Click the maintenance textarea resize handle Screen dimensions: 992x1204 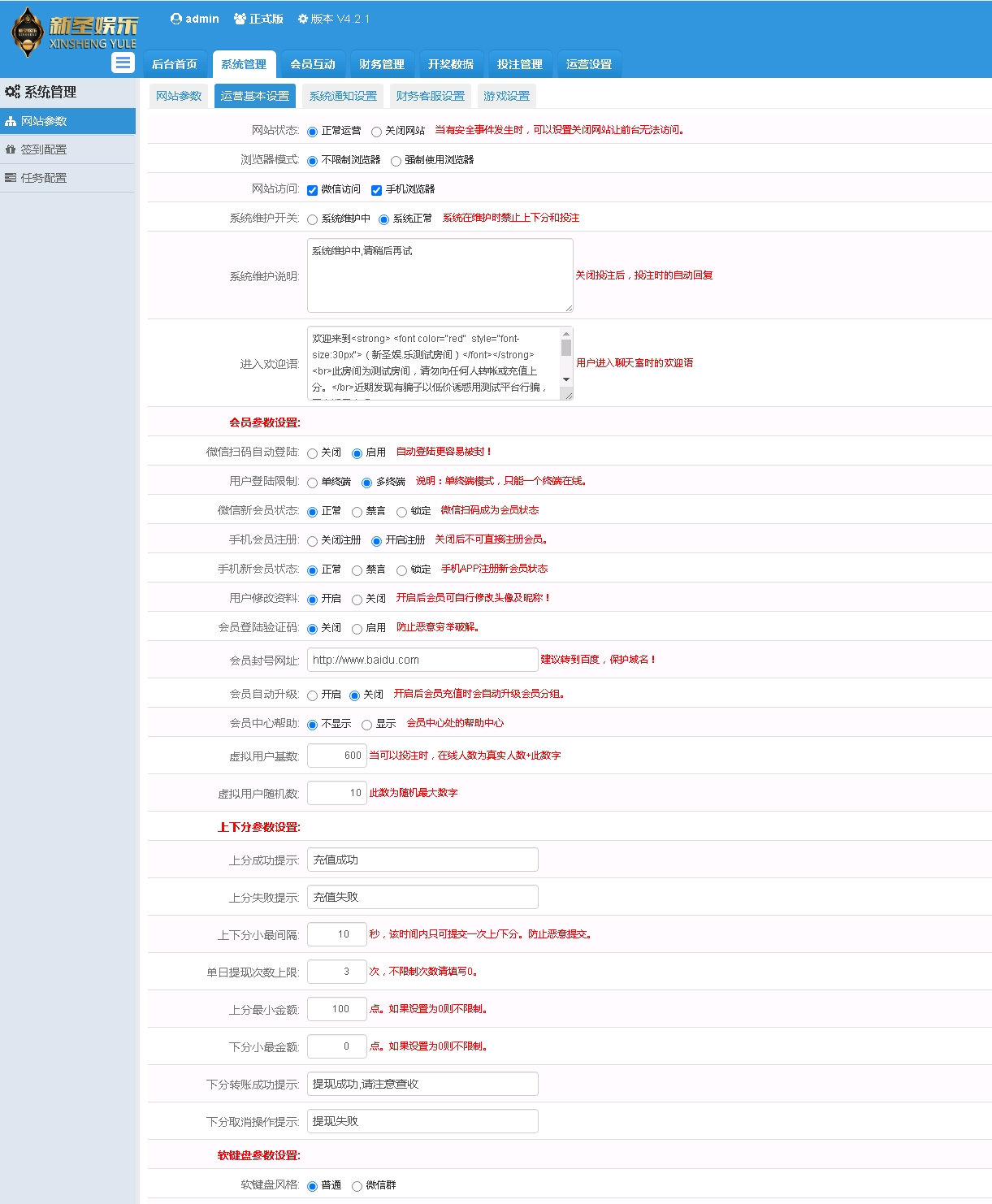[x=569, y=308]
